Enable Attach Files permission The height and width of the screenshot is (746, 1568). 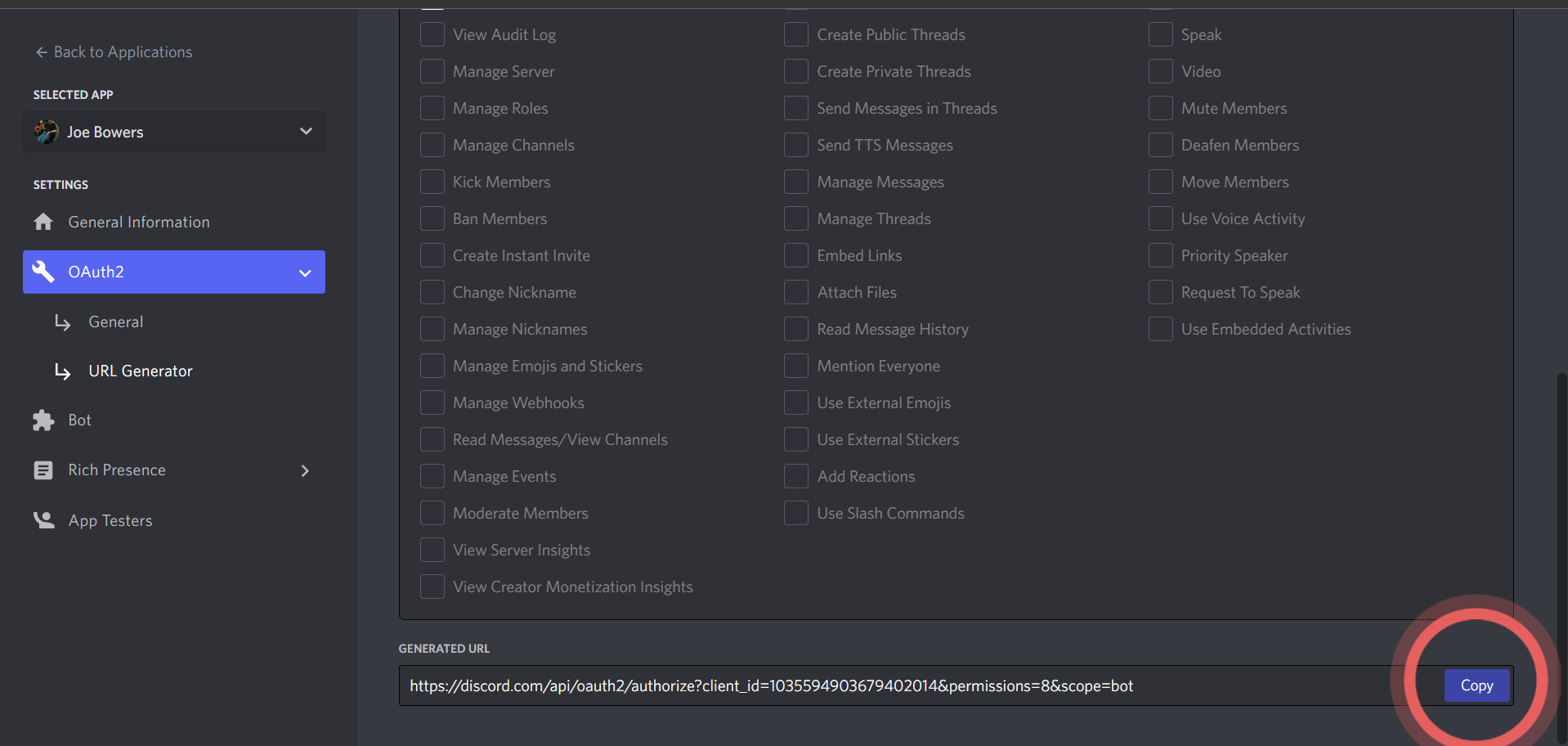pos(796,292)
